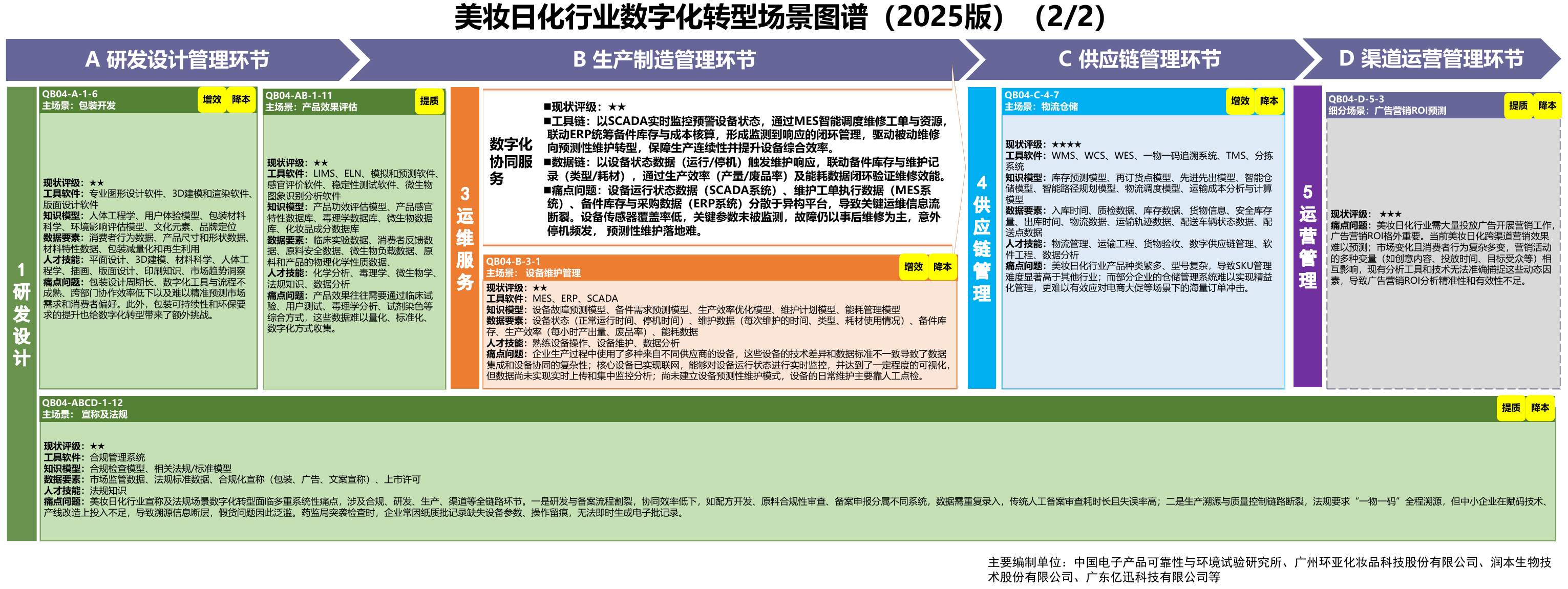Click the orange 3 运维服务 side bar
The height and width of the screenshot is (589, 1568).
tap(465, 238)
